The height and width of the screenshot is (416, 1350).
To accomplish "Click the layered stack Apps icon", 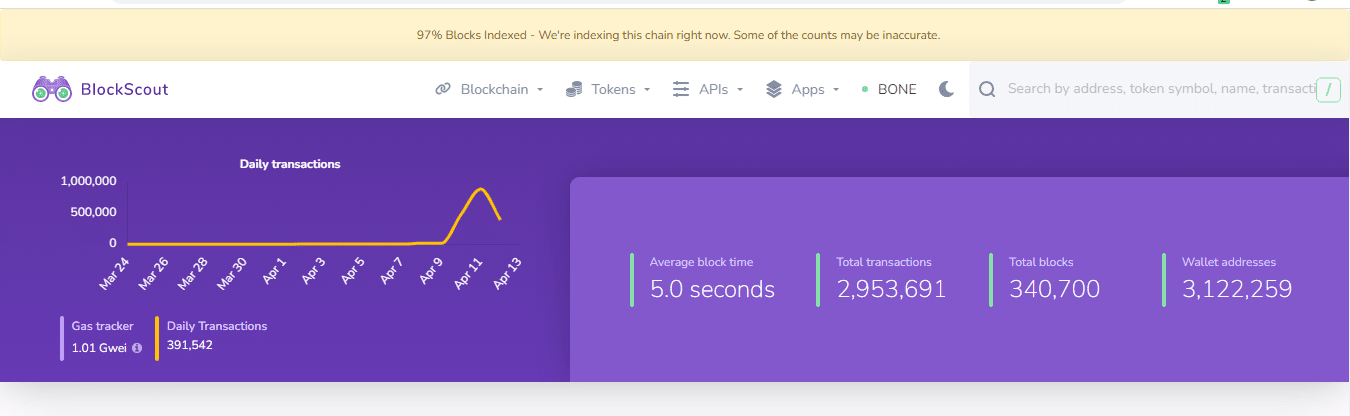I will (x=774, y=89).
